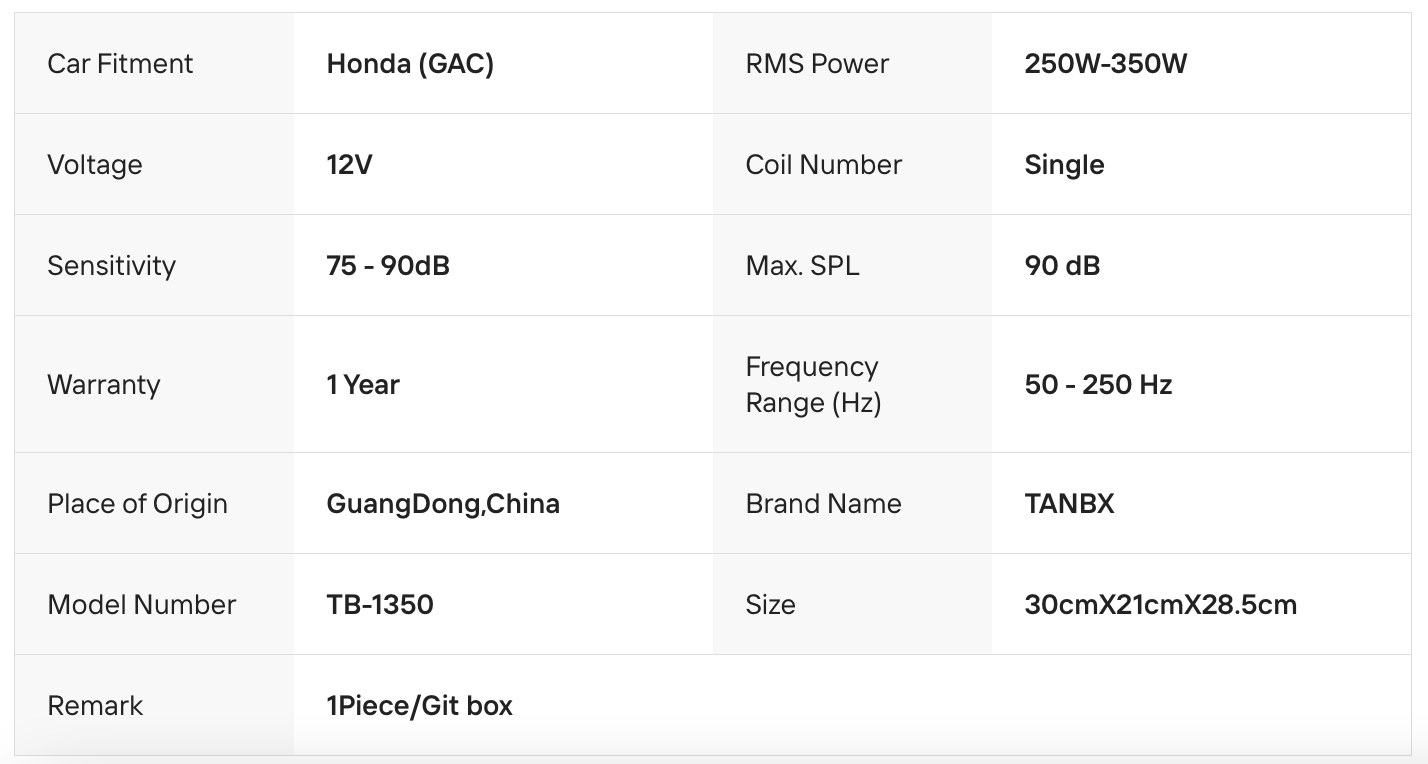The height and width of the screenshot is (764, 1428).
Task: Click the Max. SPL label
Action: 802,266
